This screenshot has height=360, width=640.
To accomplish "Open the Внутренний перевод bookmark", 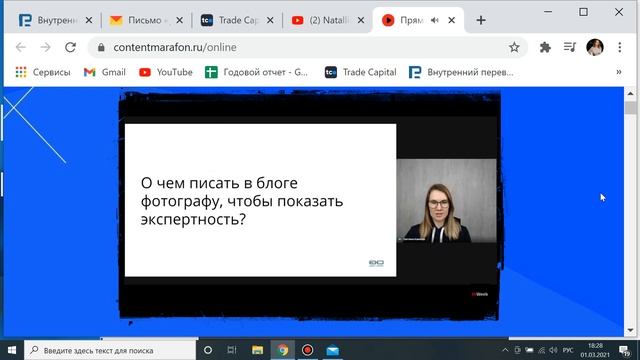I will [461, 72].
